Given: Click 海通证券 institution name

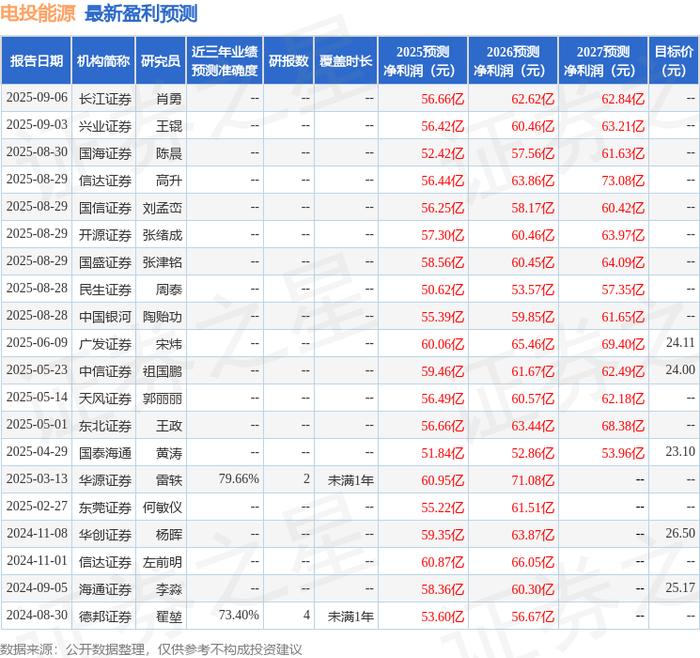Looking at the screenshot, I should point(105,589).
